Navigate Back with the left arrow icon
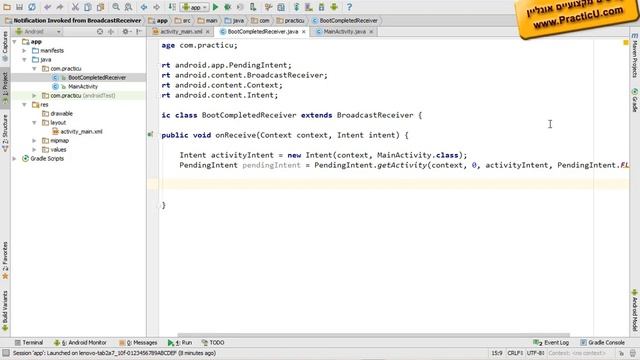The height and width of the screenshot is (360, 640). point(144,7)
